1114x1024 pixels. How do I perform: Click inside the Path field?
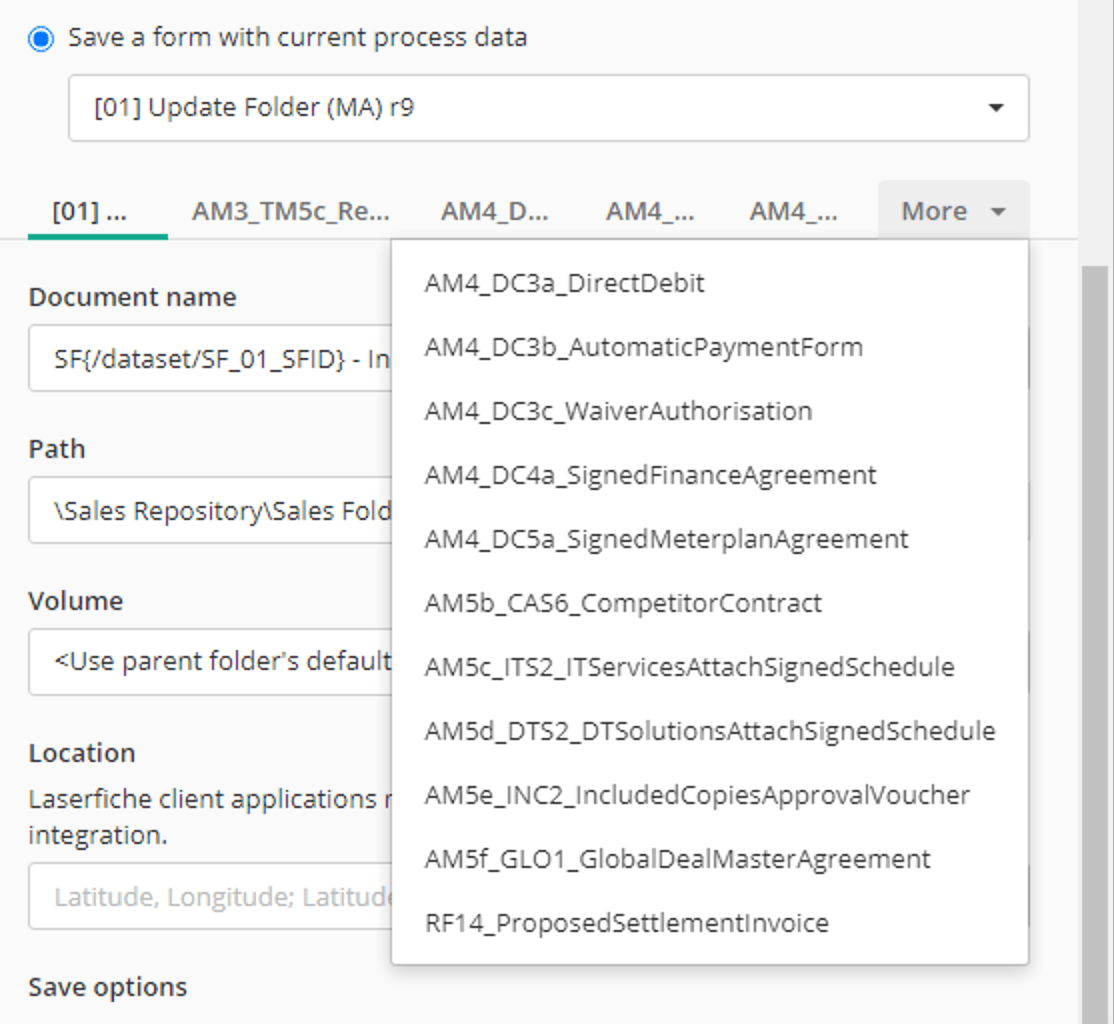pos(200,510)
